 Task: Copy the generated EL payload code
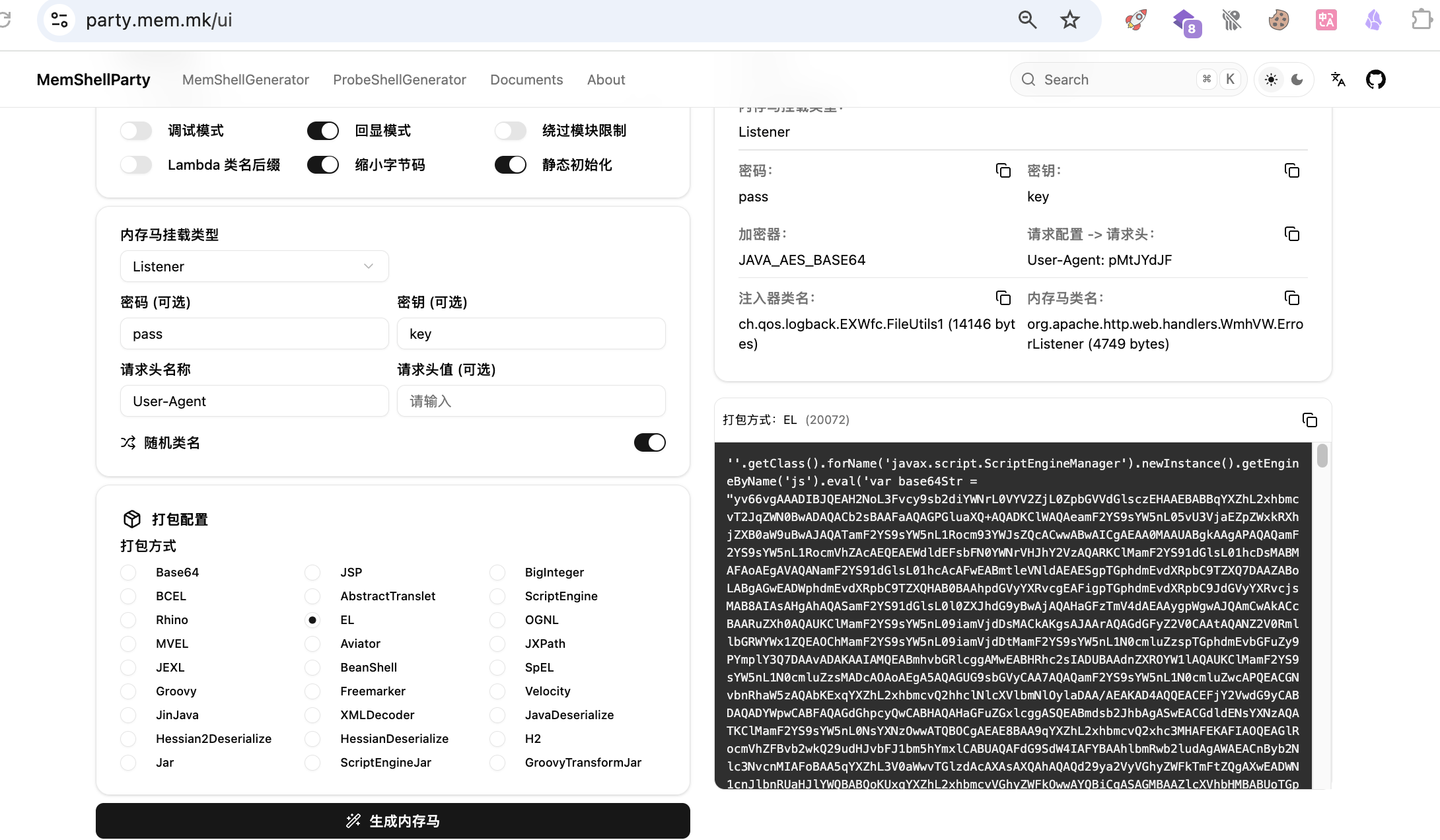(x=1309, y=420)
